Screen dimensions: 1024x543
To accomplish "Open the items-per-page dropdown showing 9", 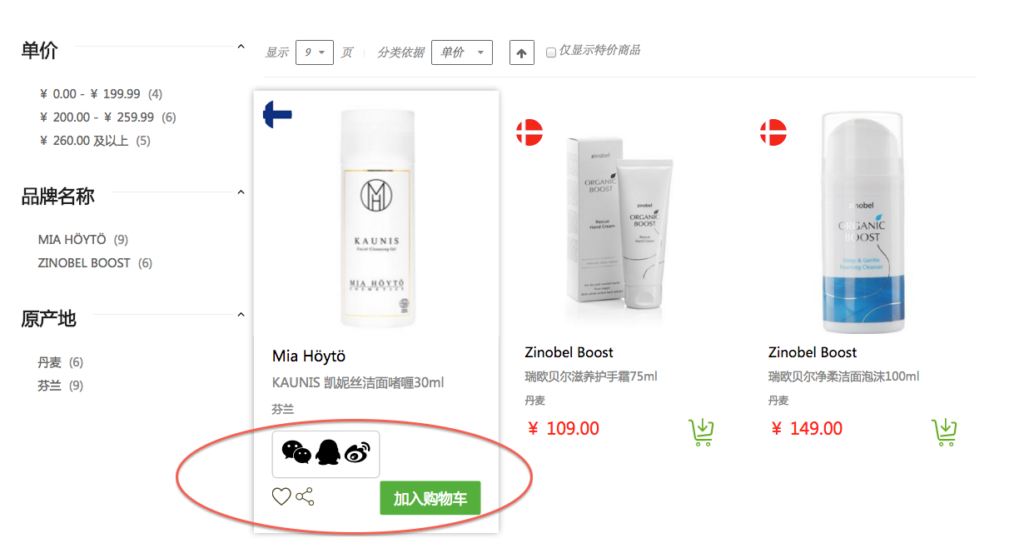I will point(314,52).
